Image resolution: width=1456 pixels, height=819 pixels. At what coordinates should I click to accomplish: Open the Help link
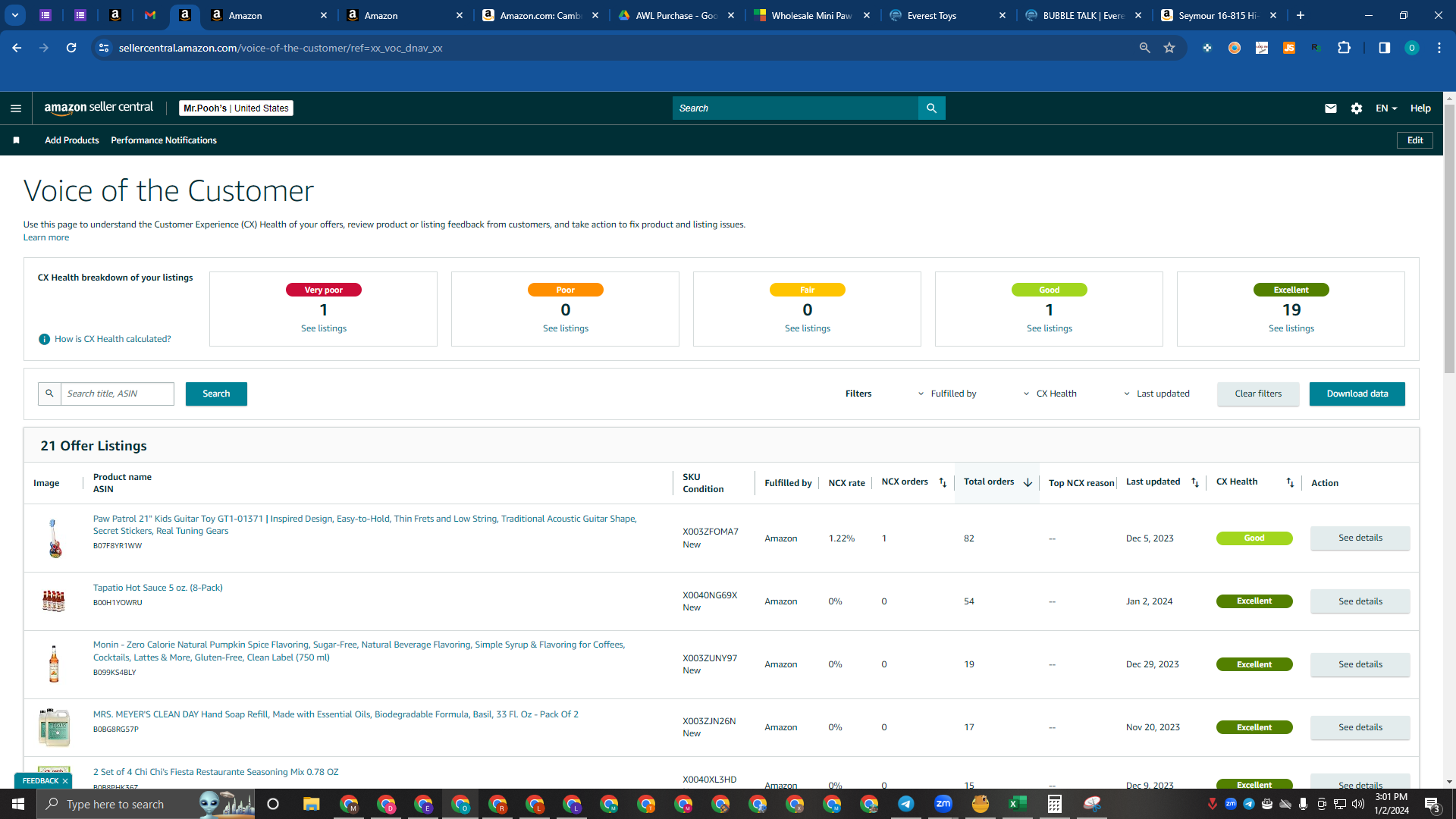tap(1420, 108)
